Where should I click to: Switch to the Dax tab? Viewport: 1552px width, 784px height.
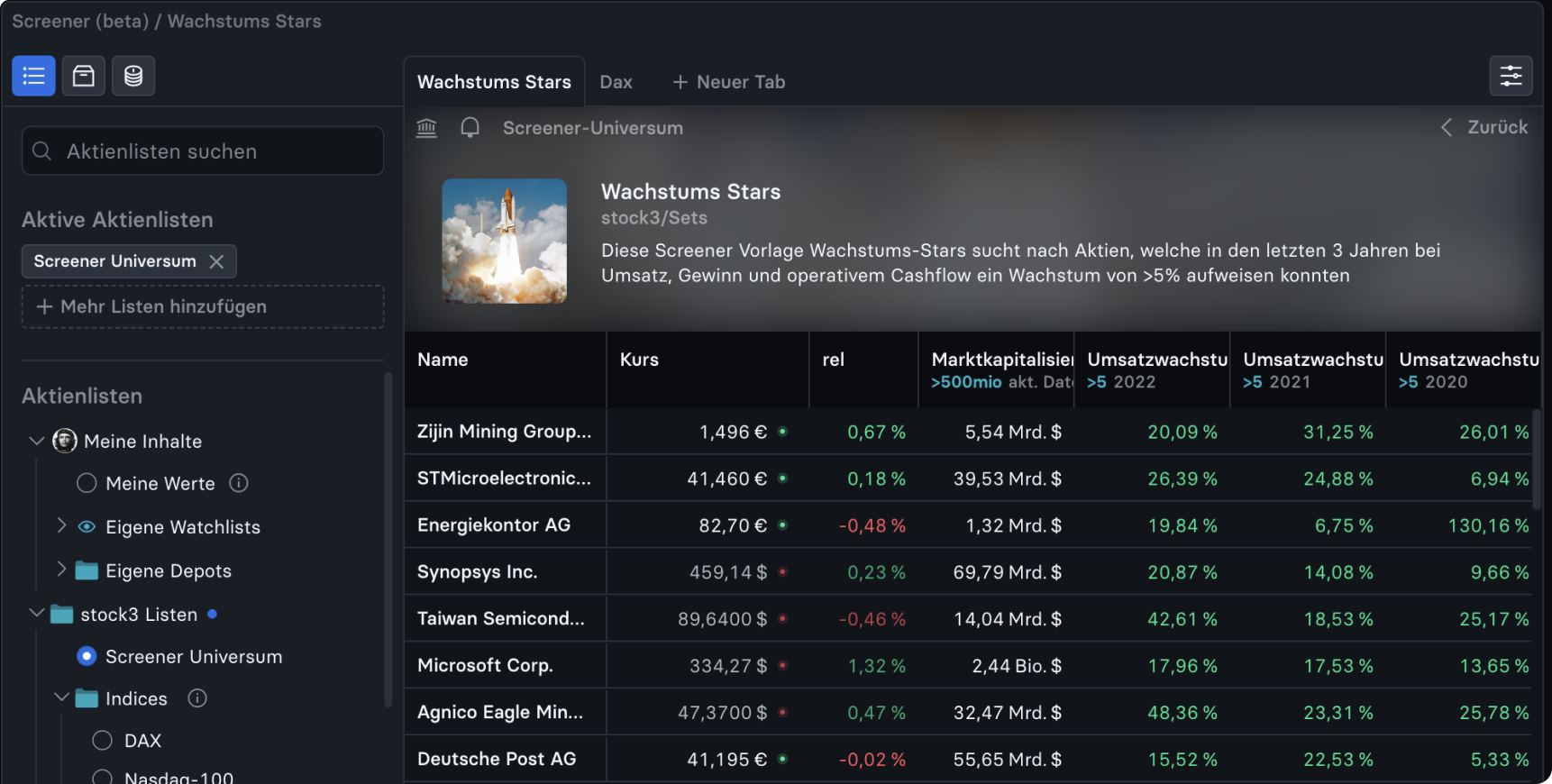coord(616,82)
